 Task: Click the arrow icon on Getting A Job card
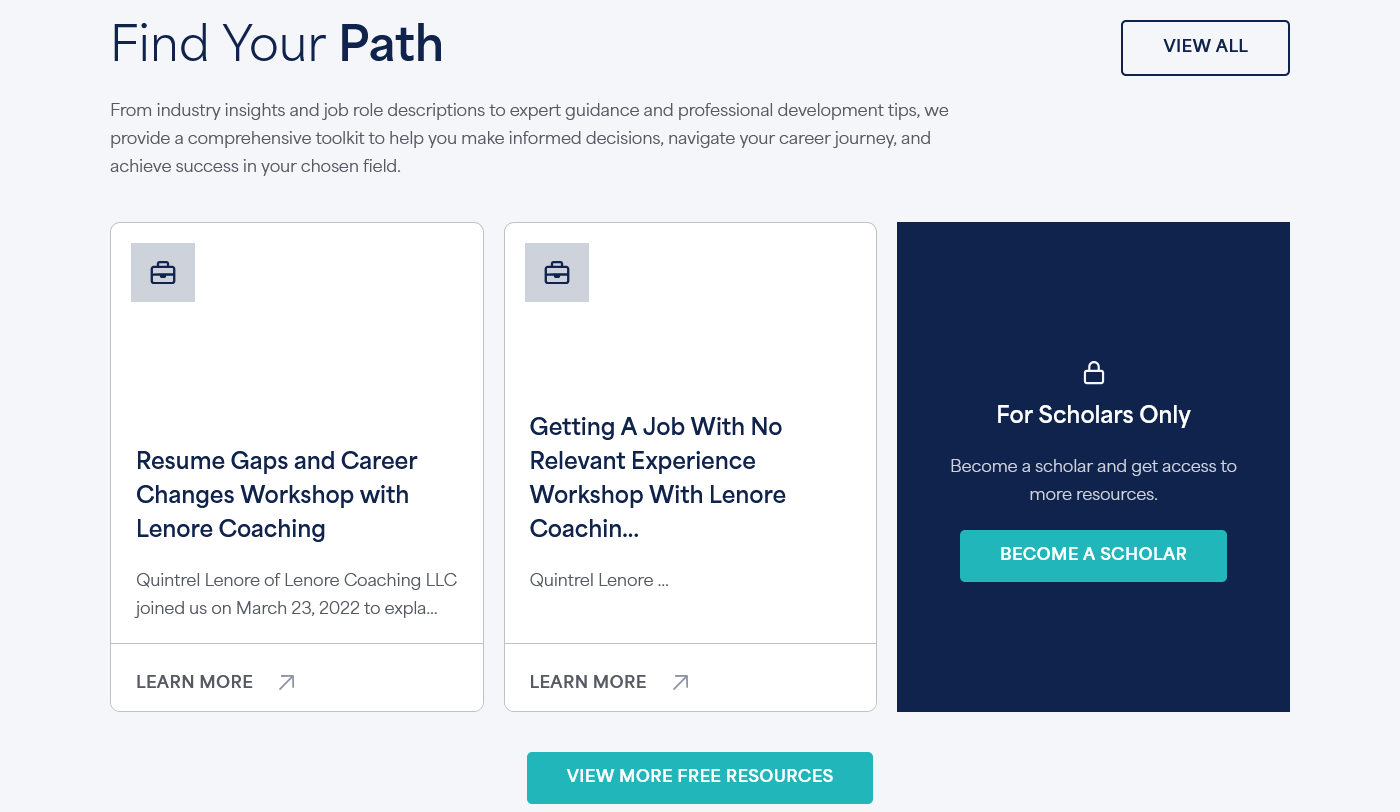(x=680, y=682)
